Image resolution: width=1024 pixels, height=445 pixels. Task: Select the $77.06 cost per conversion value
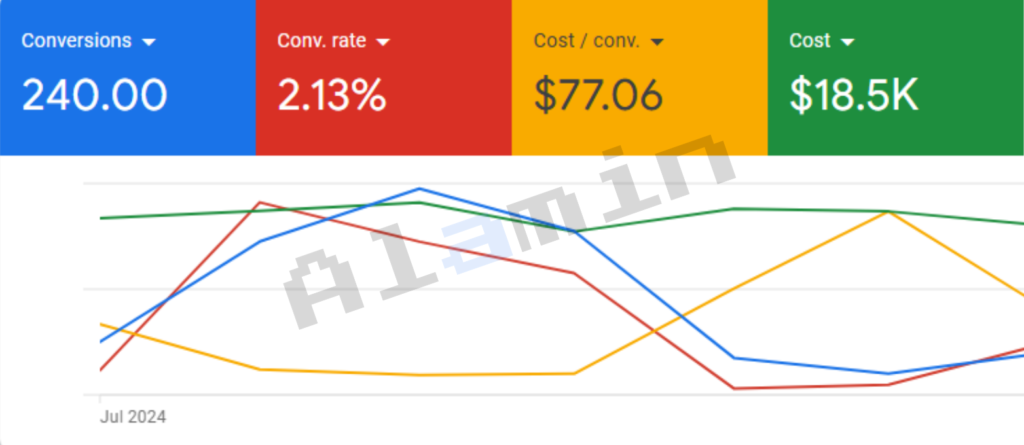click(x=598, y=95)
